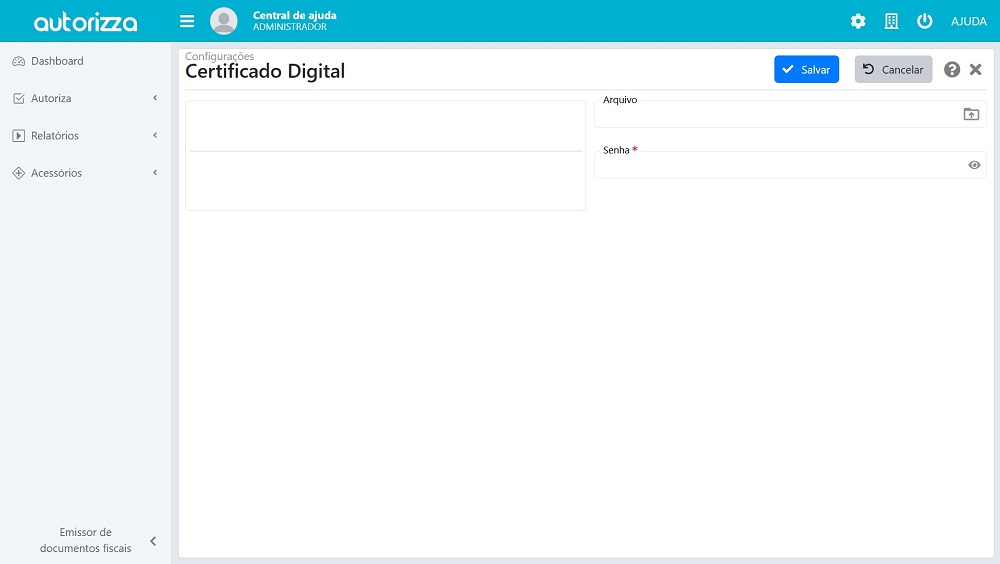1000x564 pixels.
Task: Close the Certificado Digital panel
Action: click(976, 70)
